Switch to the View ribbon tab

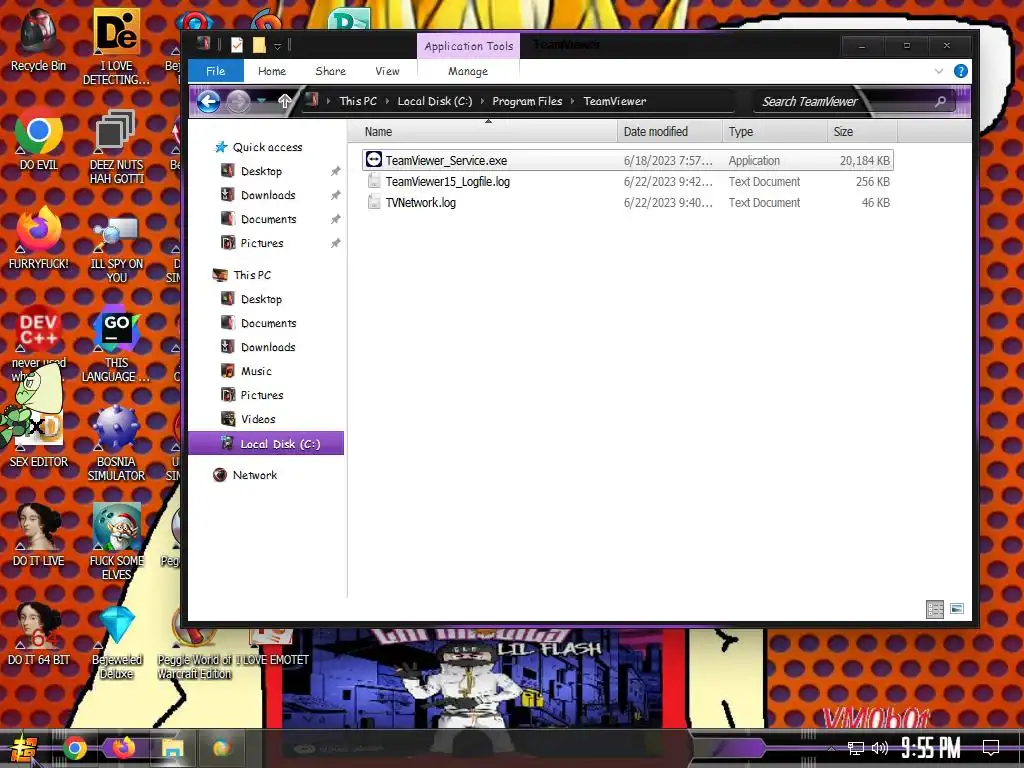pos(387,71)
